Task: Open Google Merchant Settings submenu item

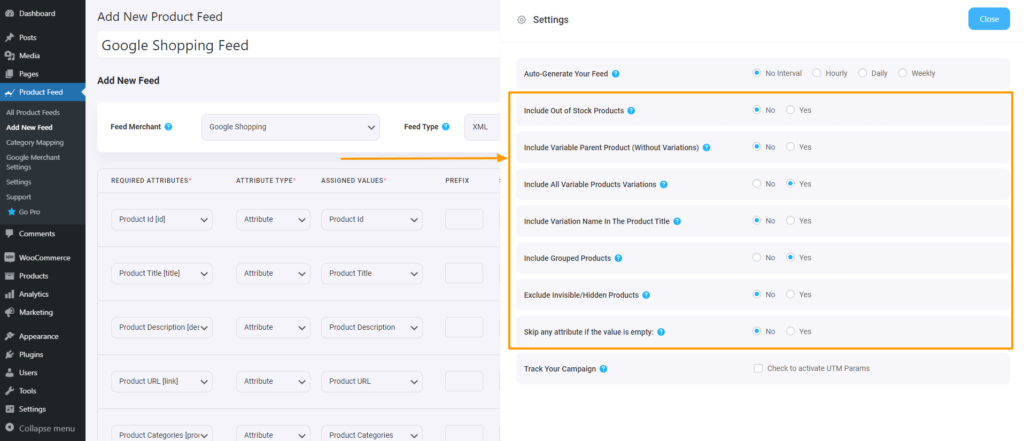Action: (x=33, y=162)
